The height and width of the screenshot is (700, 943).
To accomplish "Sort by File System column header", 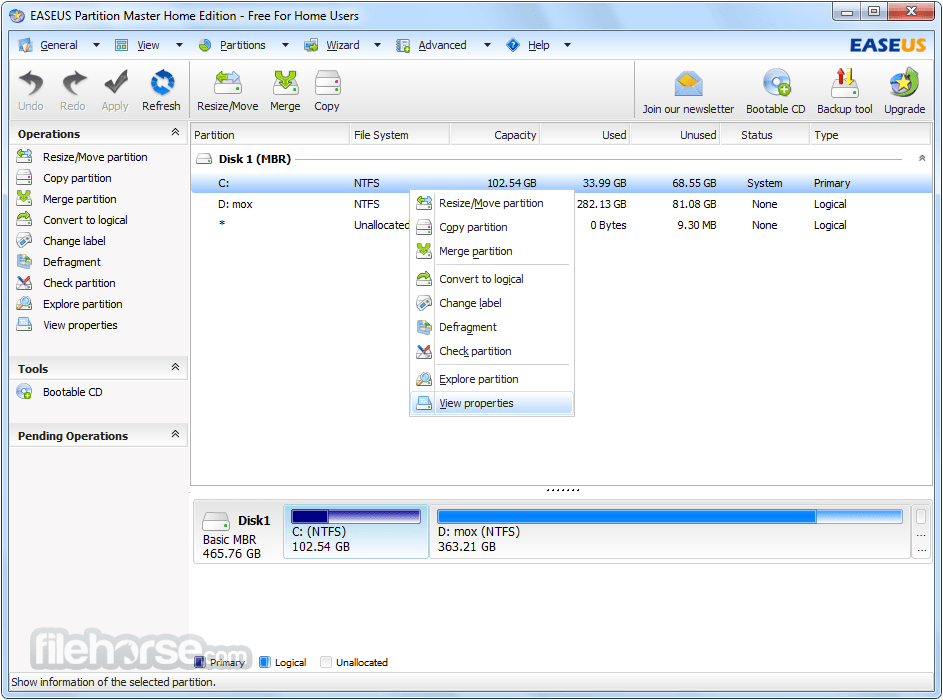I will (399, 135).
